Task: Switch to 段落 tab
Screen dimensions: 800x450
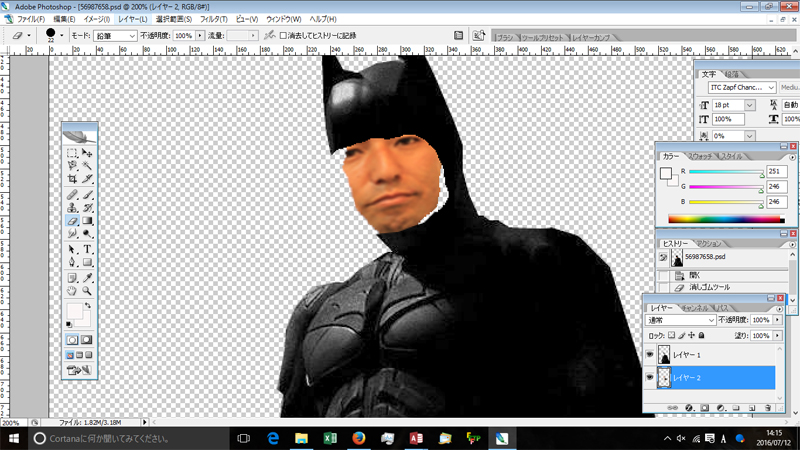Action: click(732, 74)
